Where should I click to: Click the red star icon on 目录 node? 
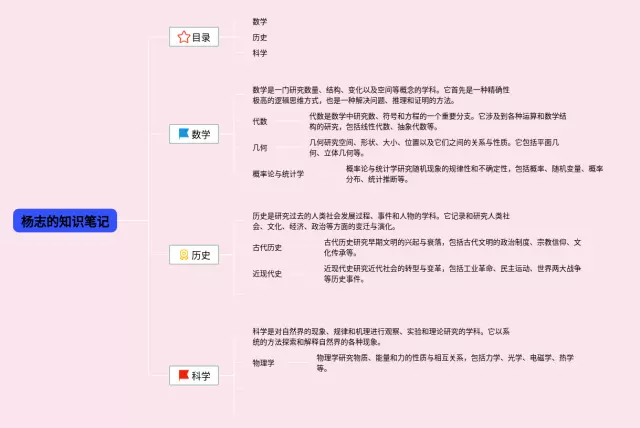click(x=183, y=37)
